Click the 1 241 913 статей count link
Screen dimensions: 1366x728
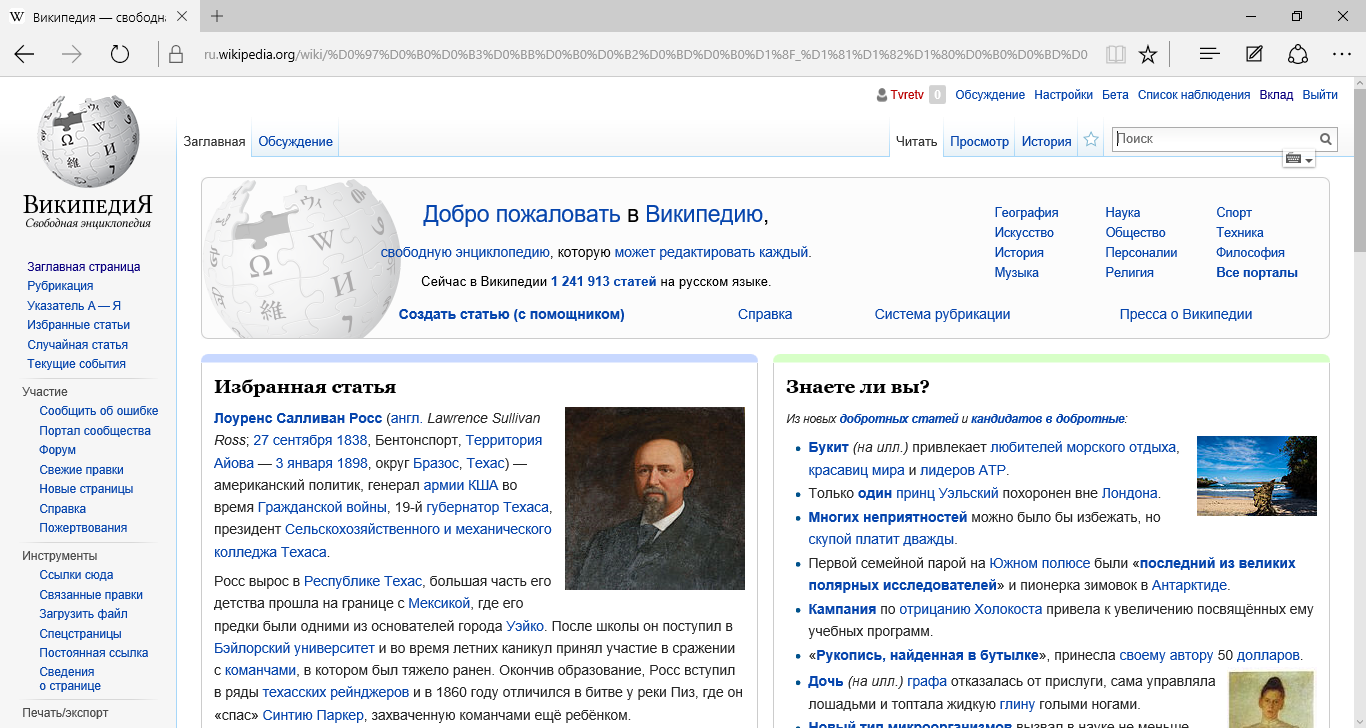coord(603,282)
